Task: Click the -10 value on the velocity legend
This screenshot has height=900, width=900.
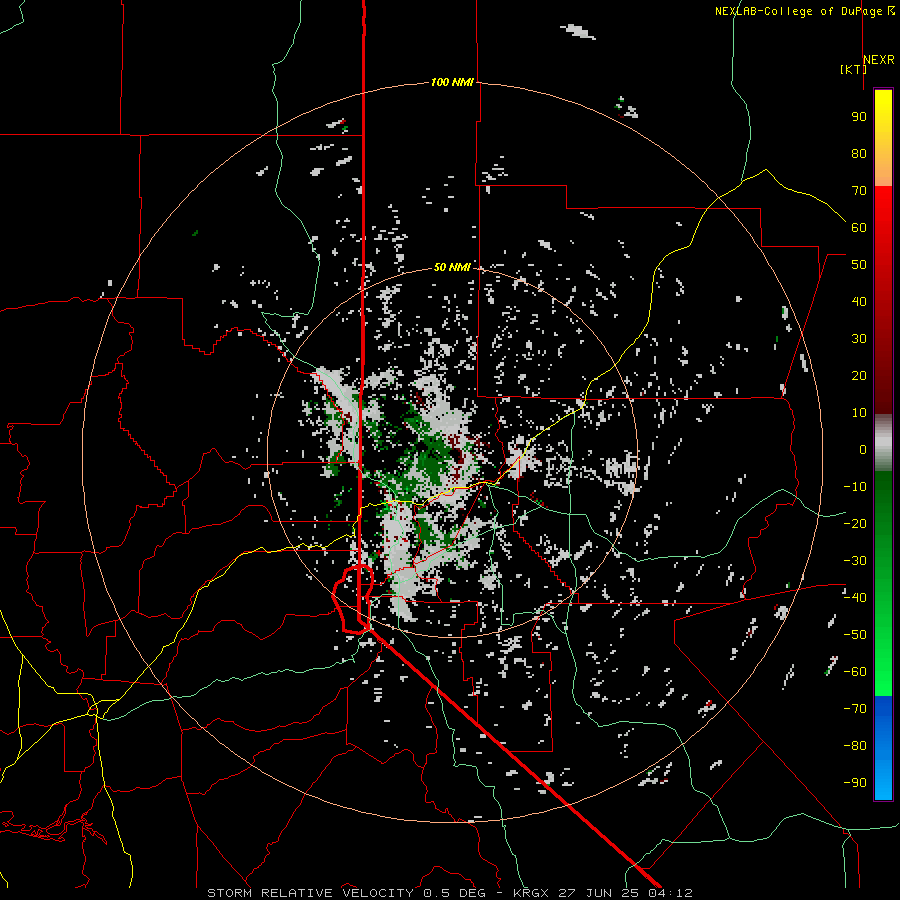Action: (855, 487)
